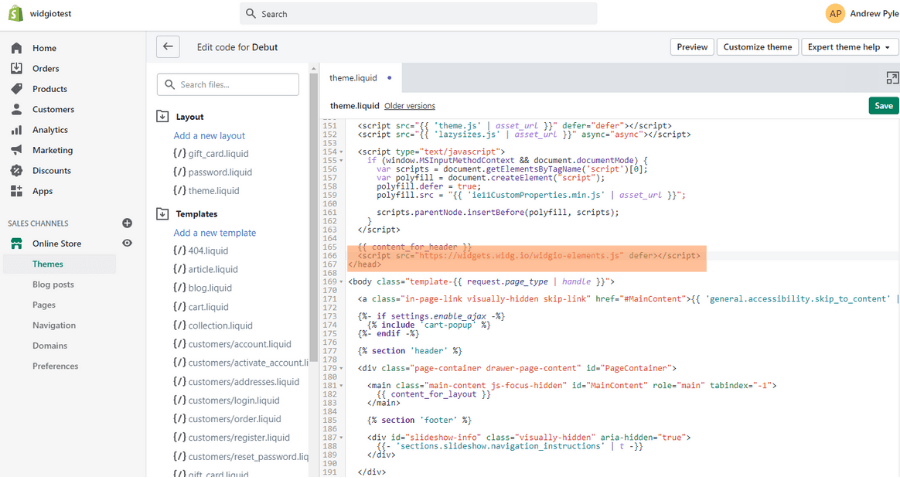Fold main tag at line 181
Image resolution: width=900 pixels, height=478 pixels.
(342, 386)
